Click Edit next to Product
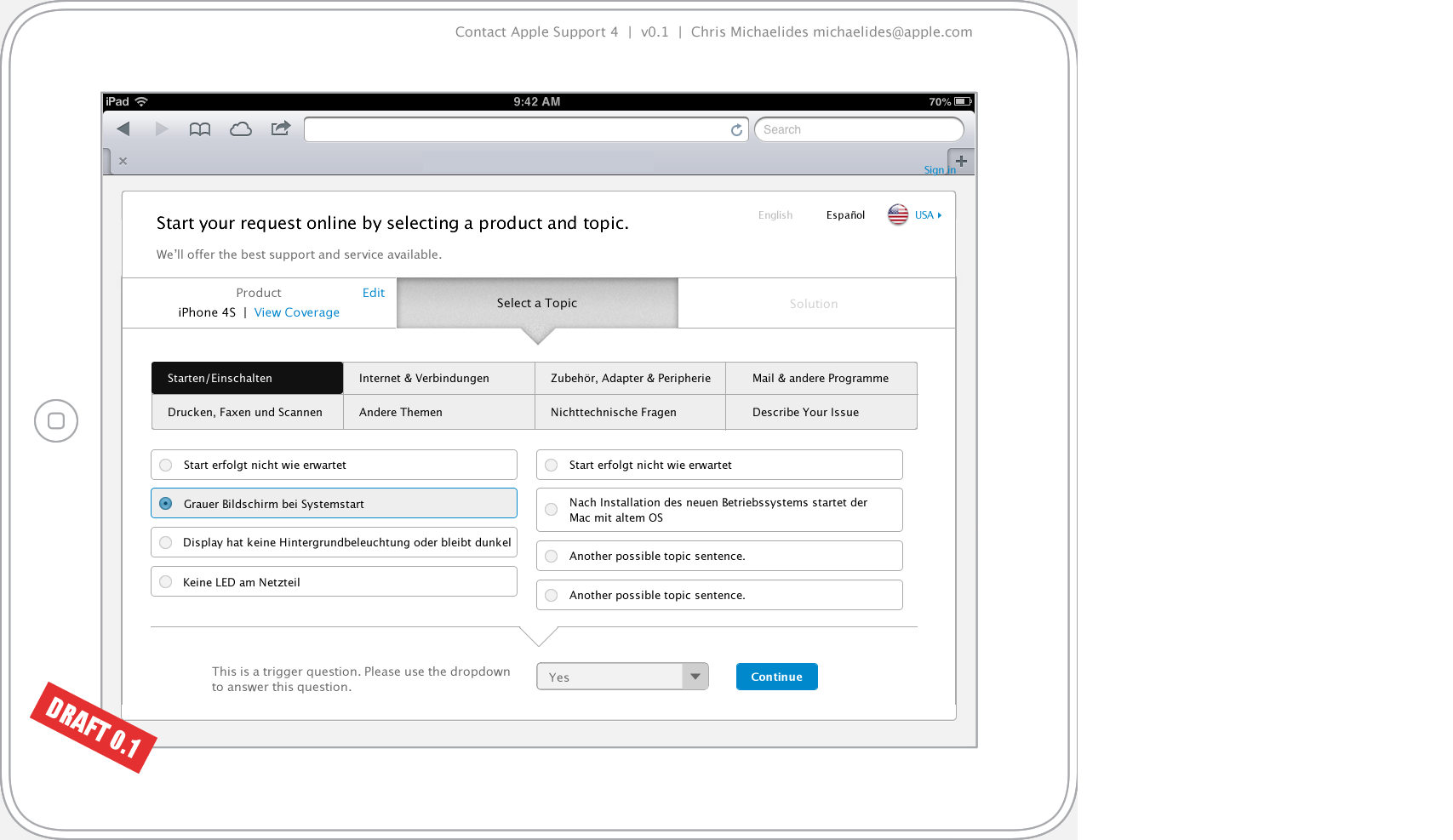This screenshot has width=1453, height=840. pyautogui.click(x=373, y=293)
